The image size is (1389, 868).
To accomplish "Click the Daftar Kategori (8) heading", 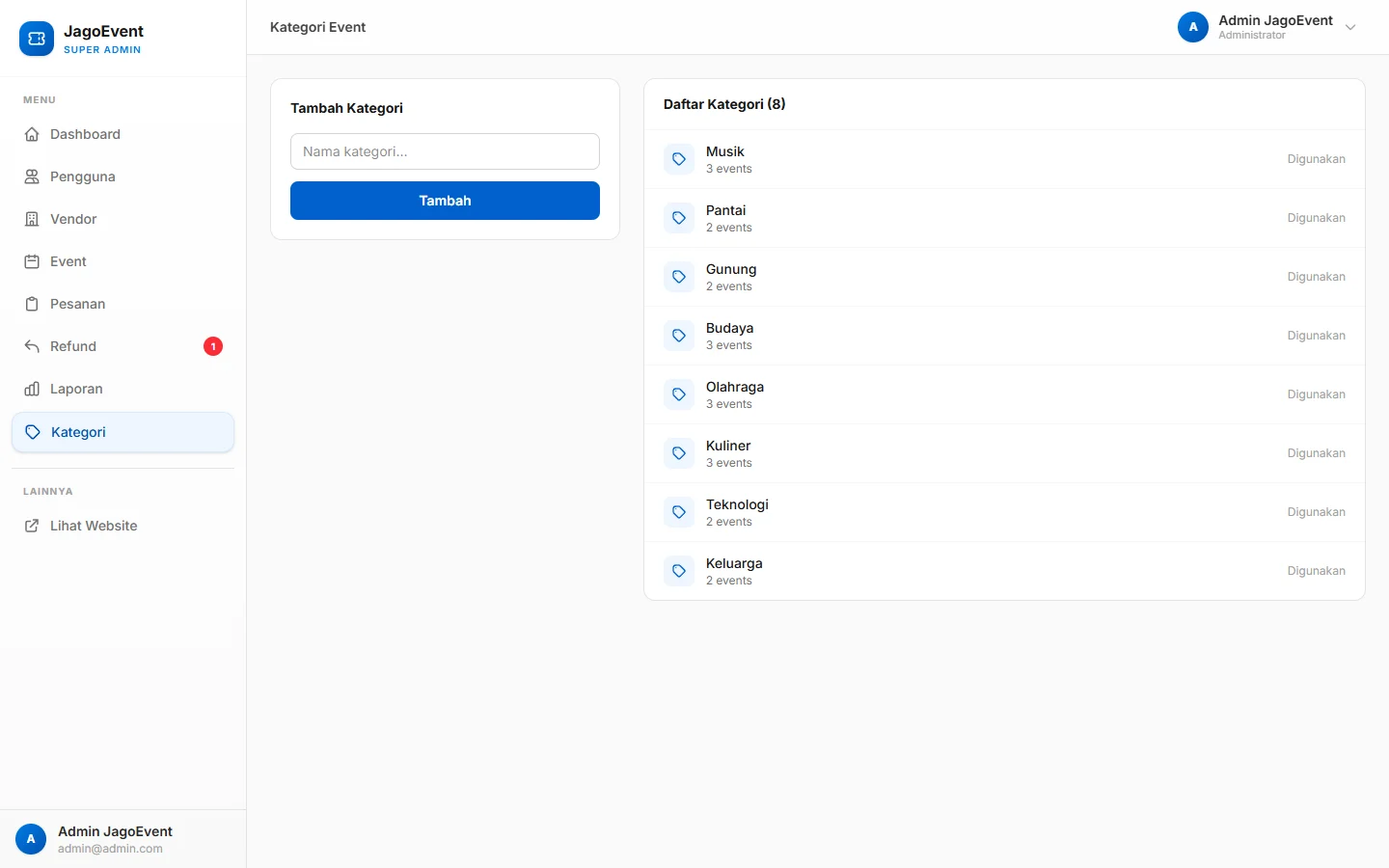I will click(724, 104).
